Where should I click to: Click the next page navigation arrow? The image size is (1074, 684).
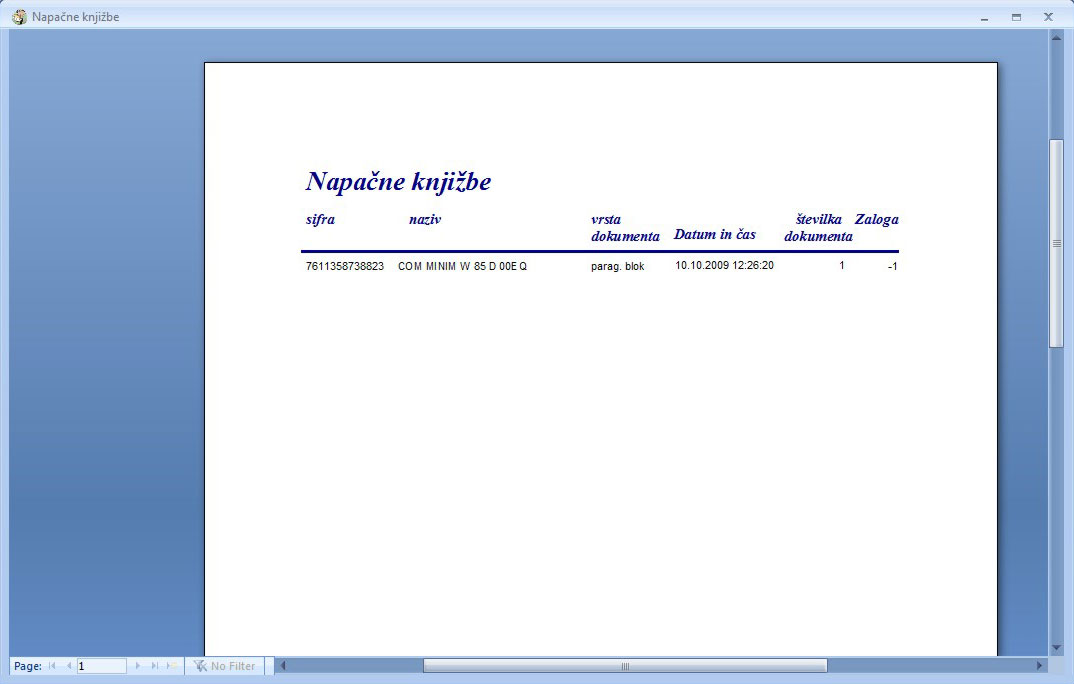(x=138, y=666)
